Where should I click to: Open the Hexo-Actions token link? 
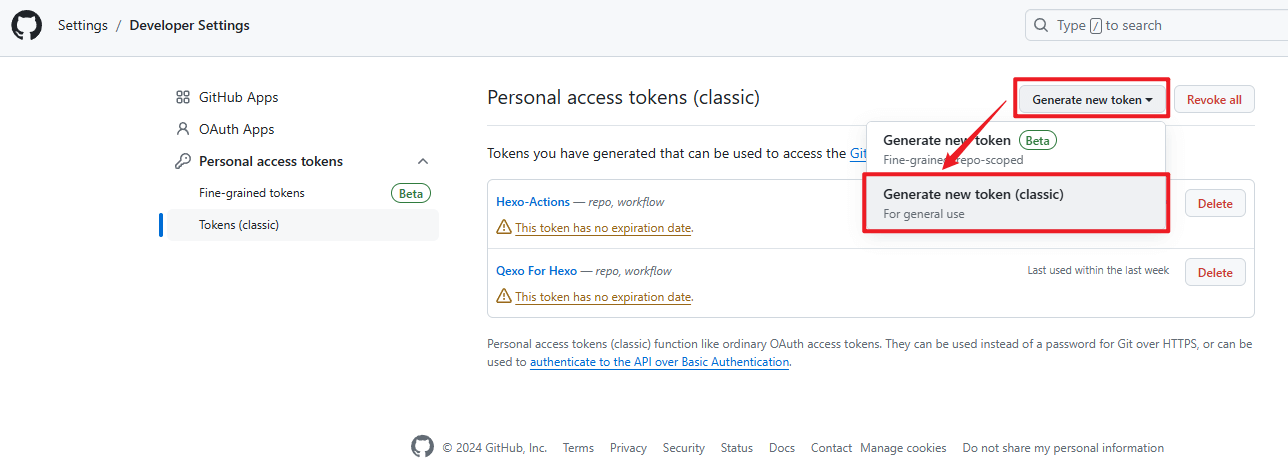pyautogui.click(x=533, y=202)
